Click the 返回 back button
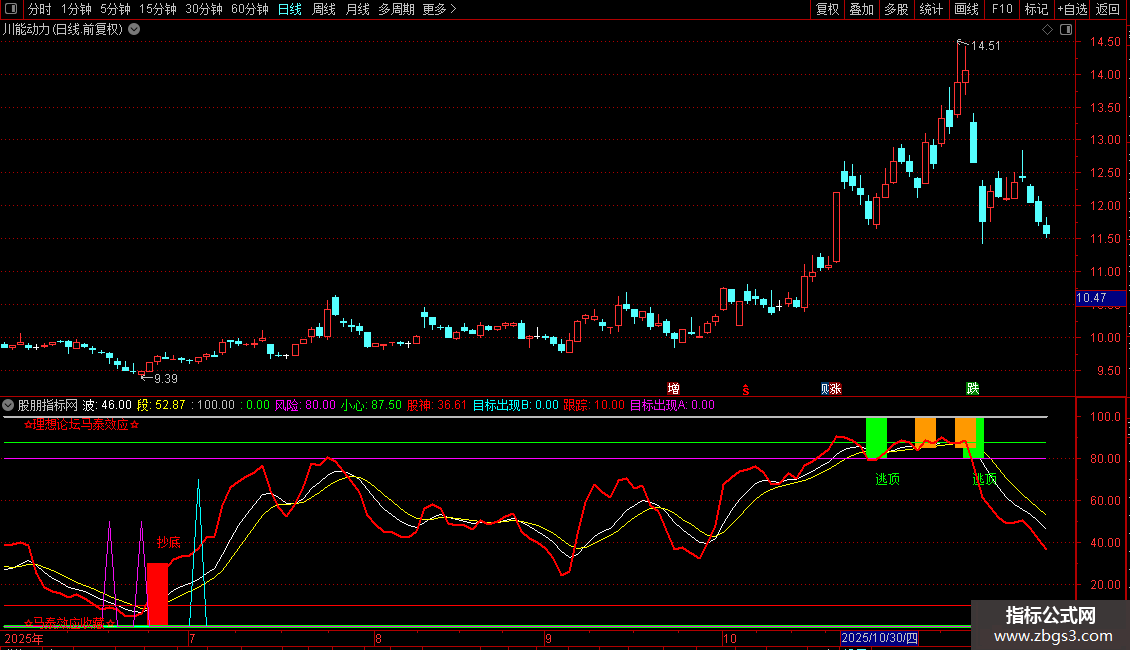Image resolution: width=1130 pixels, height=650 pixels. pyautogui.click(x=1108, y=9)
